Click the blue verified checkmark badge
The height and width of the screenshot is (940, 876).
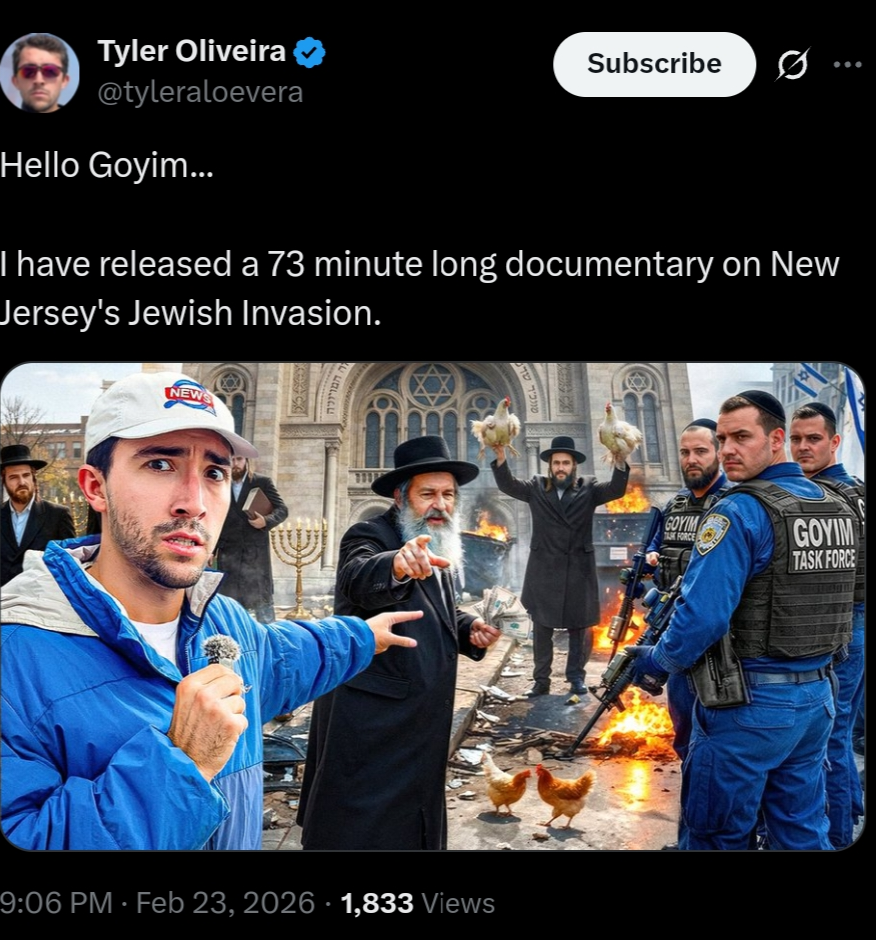(x=309, y=52)
